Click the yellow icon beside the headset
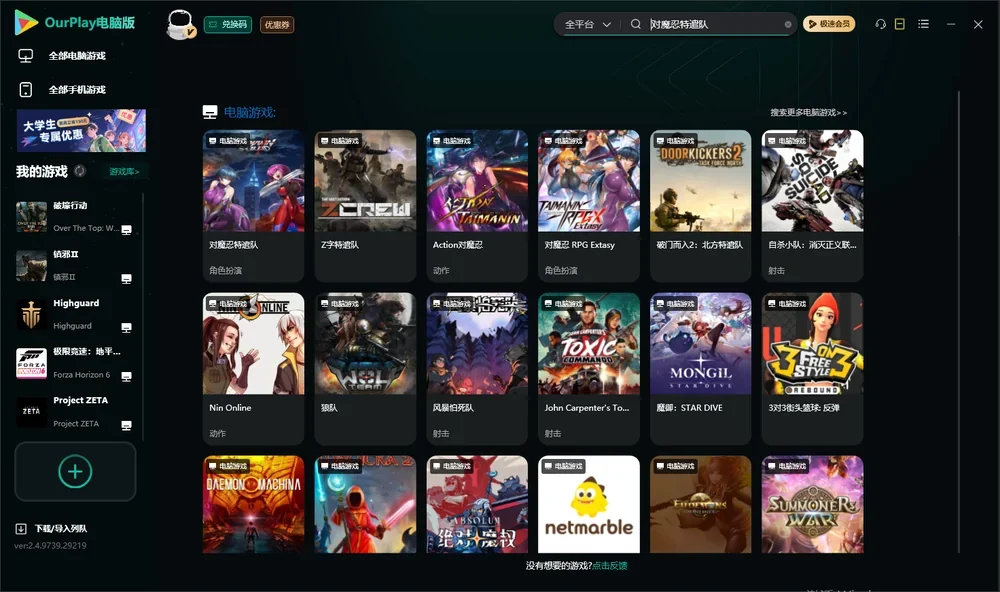This screenshot has height=592, width=1000. (x=900, y=24)
